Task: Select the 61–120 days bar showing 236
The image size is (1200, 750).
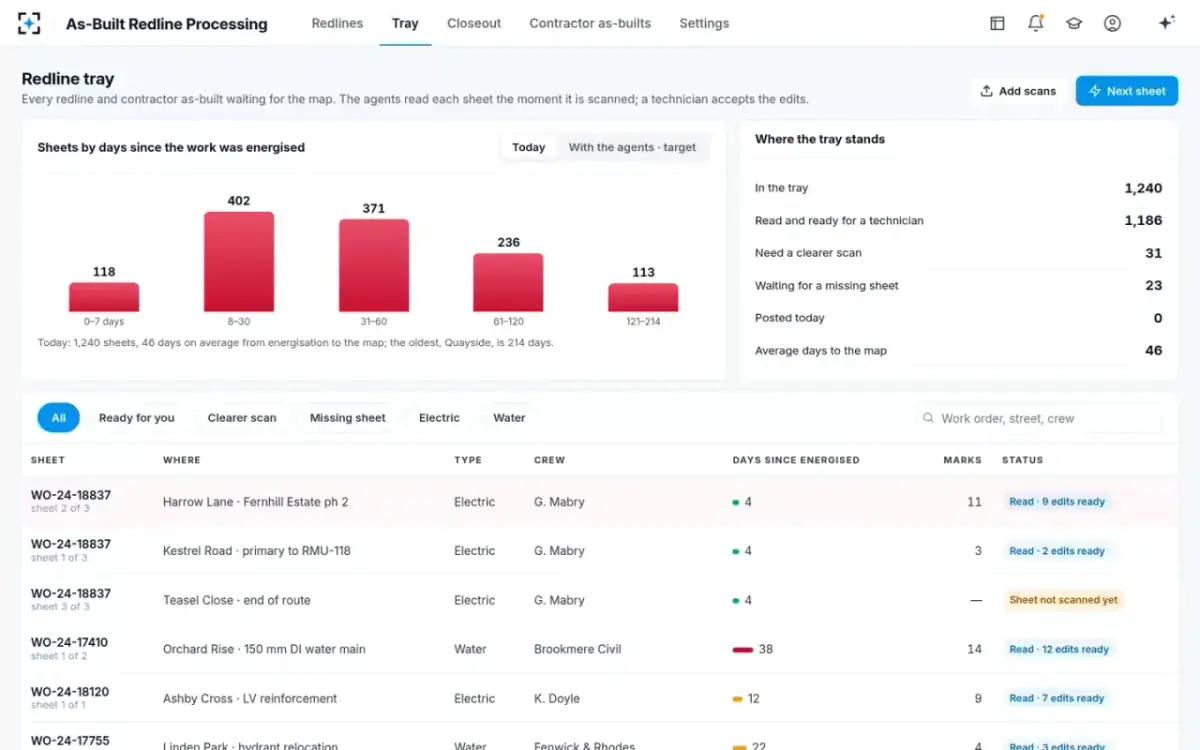Action: pos(508,282)
